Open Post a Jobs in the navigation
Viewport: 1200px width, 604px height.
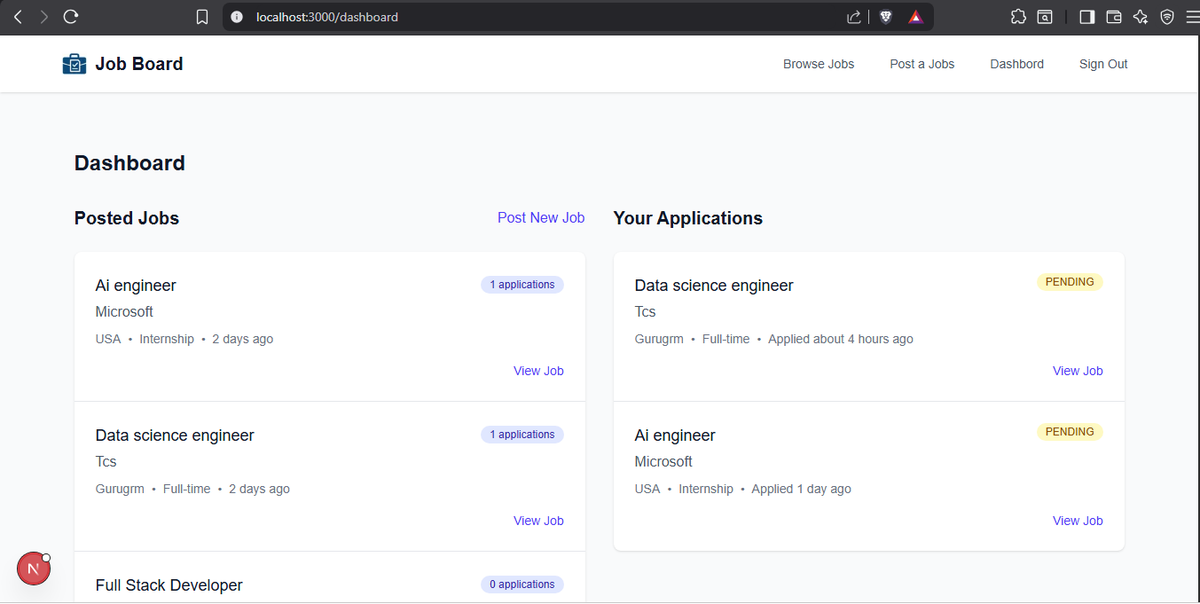click(922, 64)
